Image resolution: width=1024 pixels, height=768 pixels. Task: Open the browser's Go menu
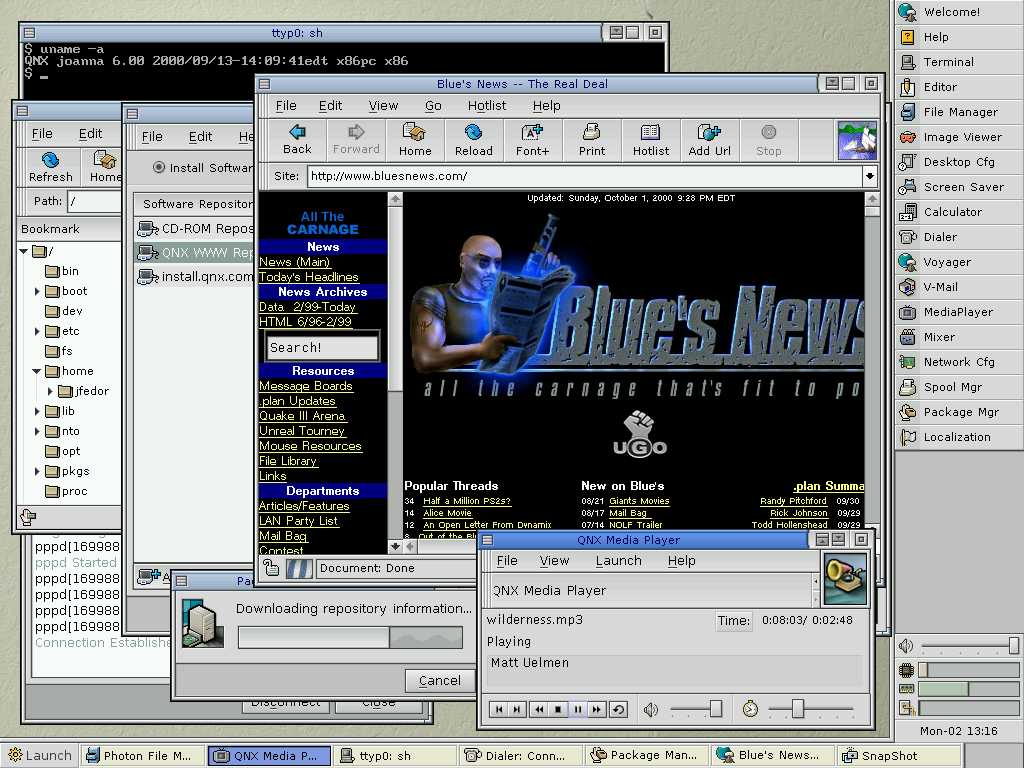click(x=433, y=106)
